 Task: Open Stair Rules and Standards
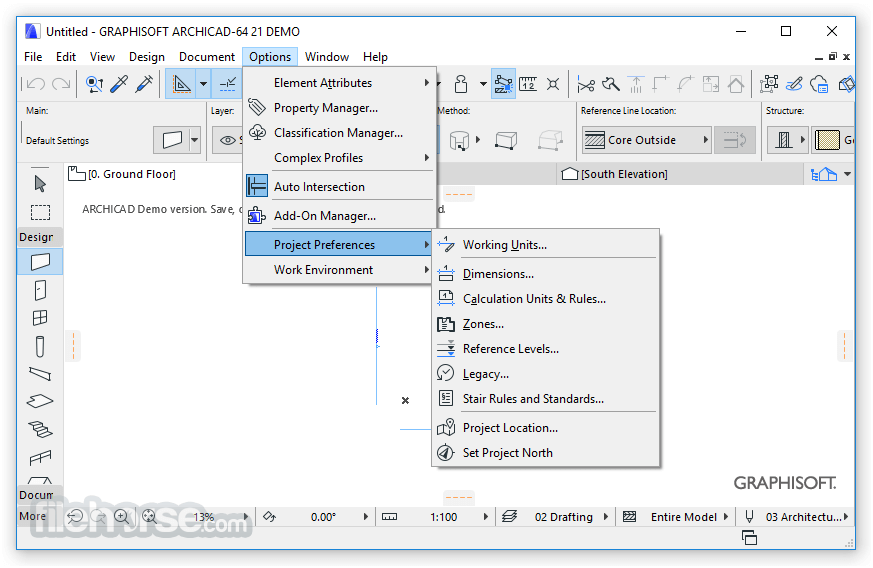[546, 399]
